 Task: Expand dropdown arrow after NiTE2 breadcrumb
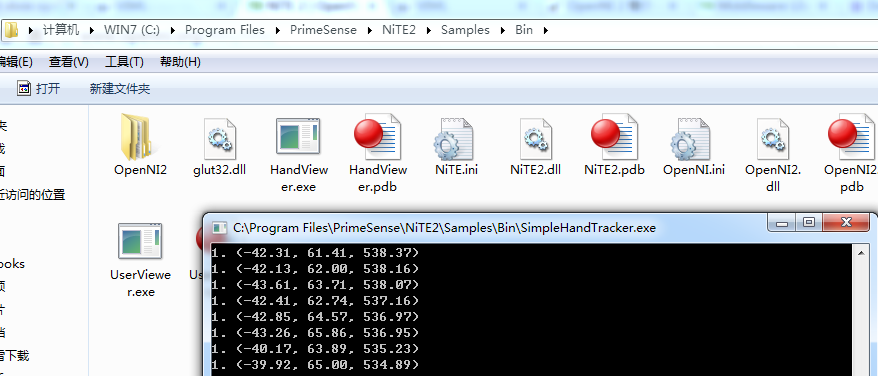(x=429, y=30)
